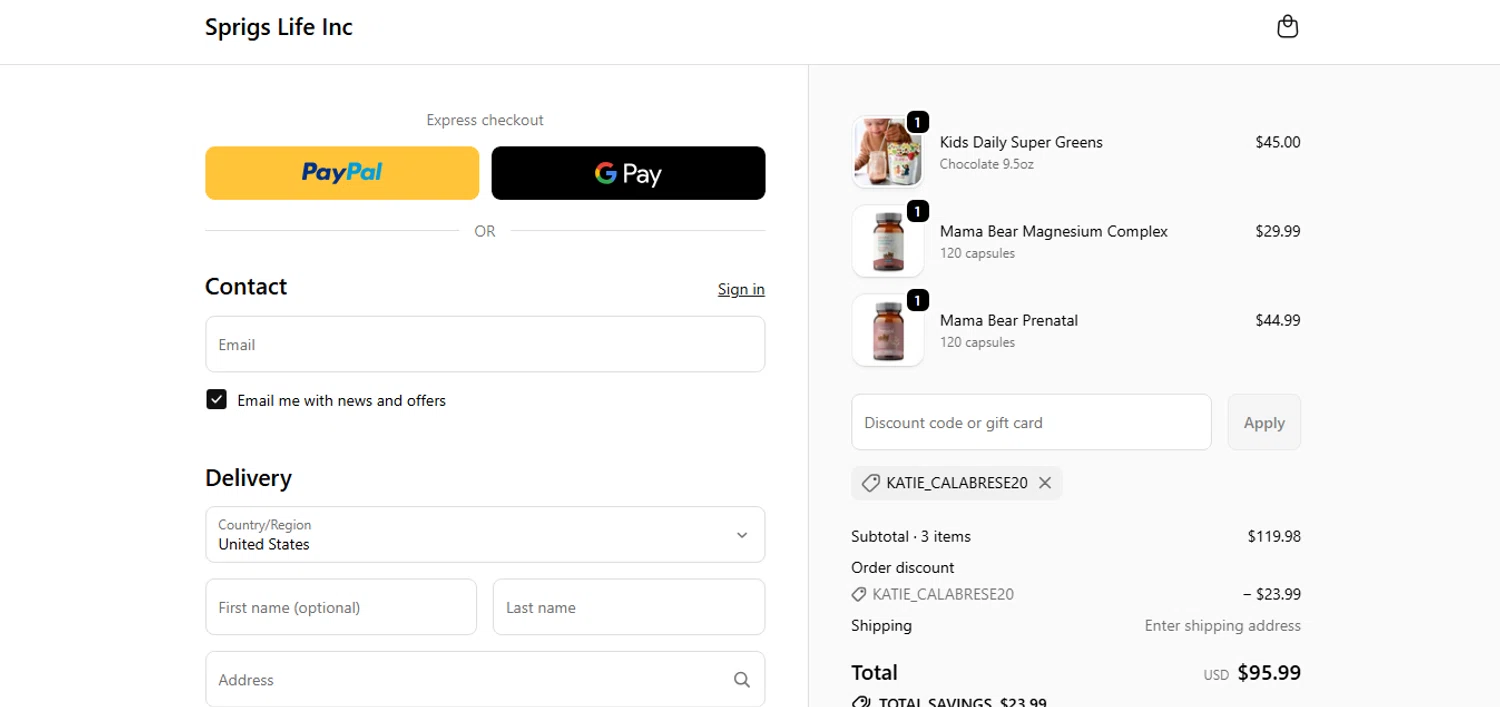Click the Chocolate 9.5oz variant text
The width and height of the screenshot is (1500, 707).
coord(987,164)
